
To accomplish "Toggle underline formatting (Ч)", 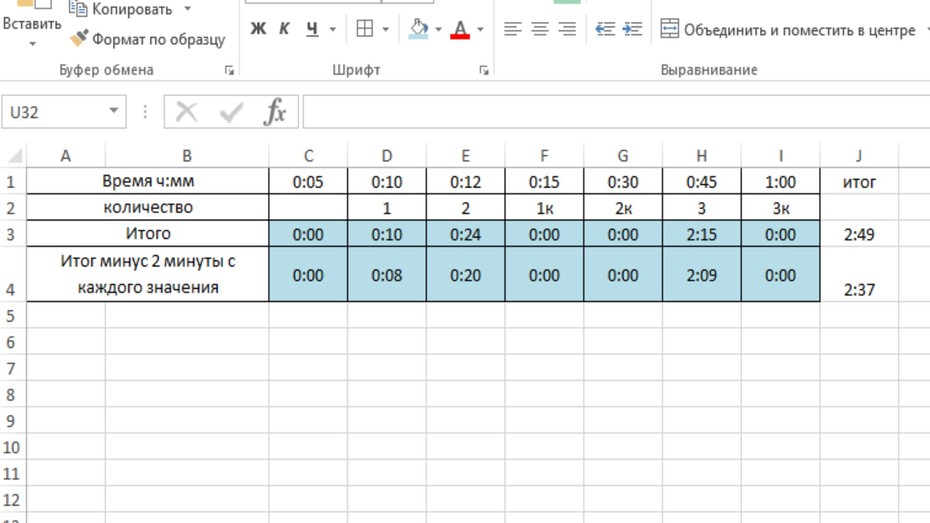I will tap(312, 28).
